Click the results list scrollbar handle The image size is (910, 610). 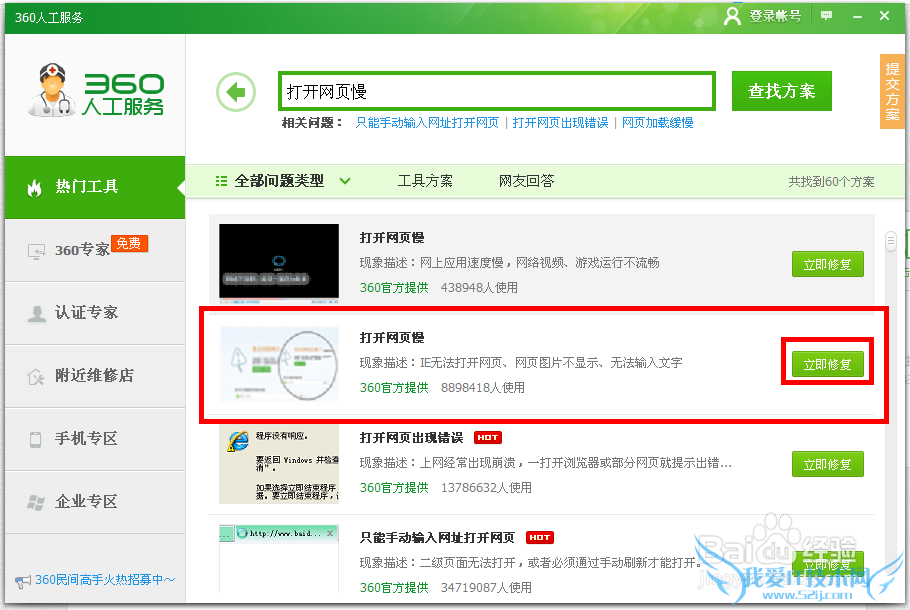pyautogui.click(x=891, y=241)
